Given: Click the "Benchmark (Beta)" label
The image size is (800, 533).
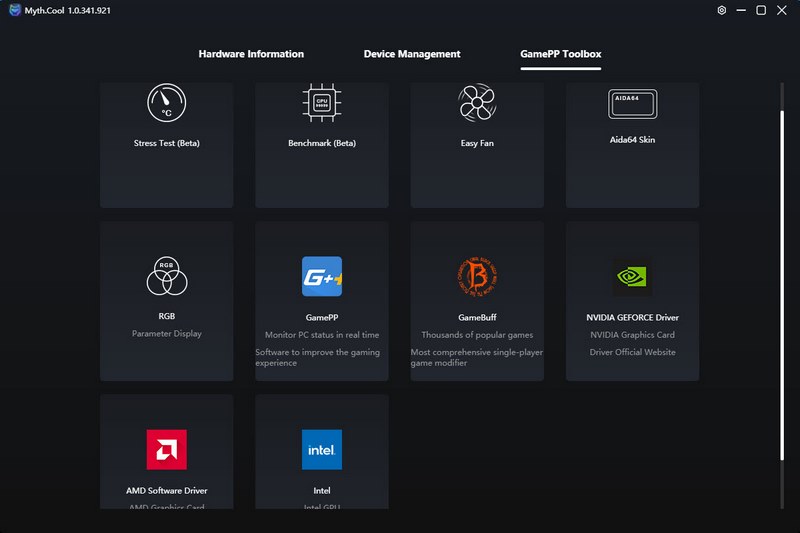Looking at the screenshot, I should point(321,143).
